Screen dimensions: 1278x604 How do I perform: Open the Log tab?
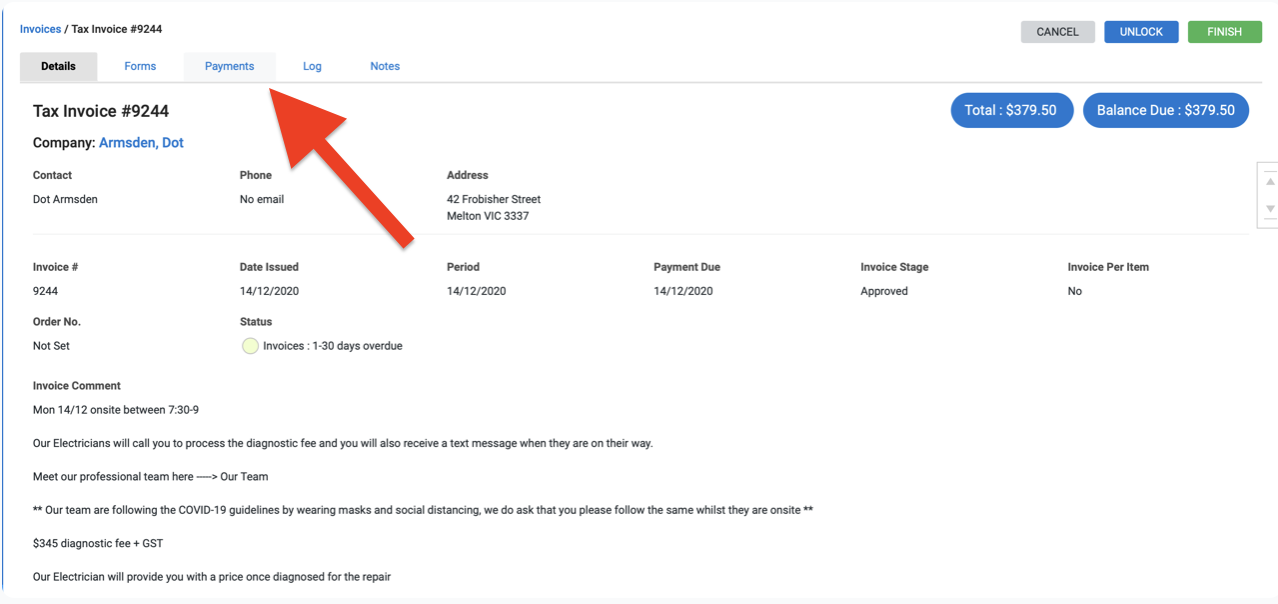tap(312, 67)
